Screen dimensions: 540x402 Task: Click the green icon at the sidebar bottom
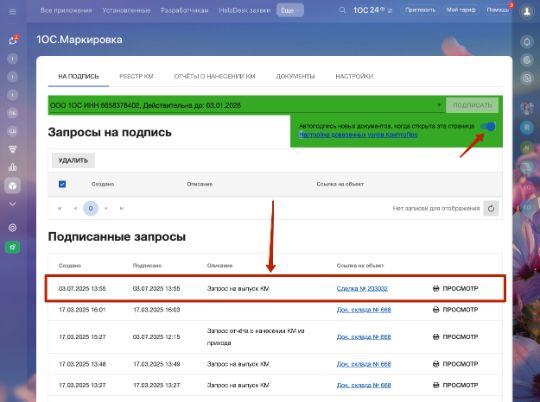coord(12,247)
